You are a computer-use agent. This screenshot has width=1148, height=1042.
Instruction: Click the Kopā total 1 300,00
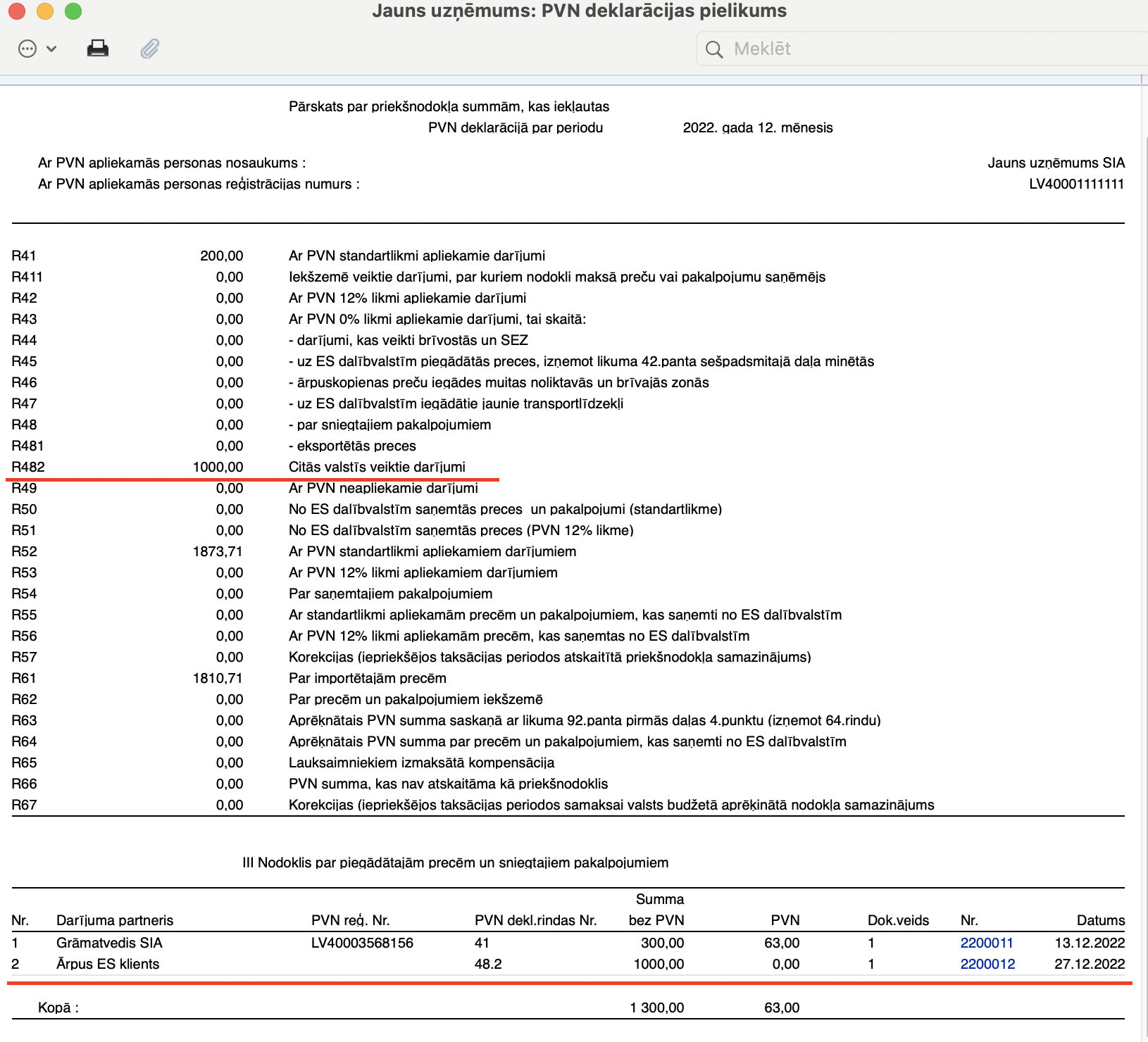(656, 1008)
